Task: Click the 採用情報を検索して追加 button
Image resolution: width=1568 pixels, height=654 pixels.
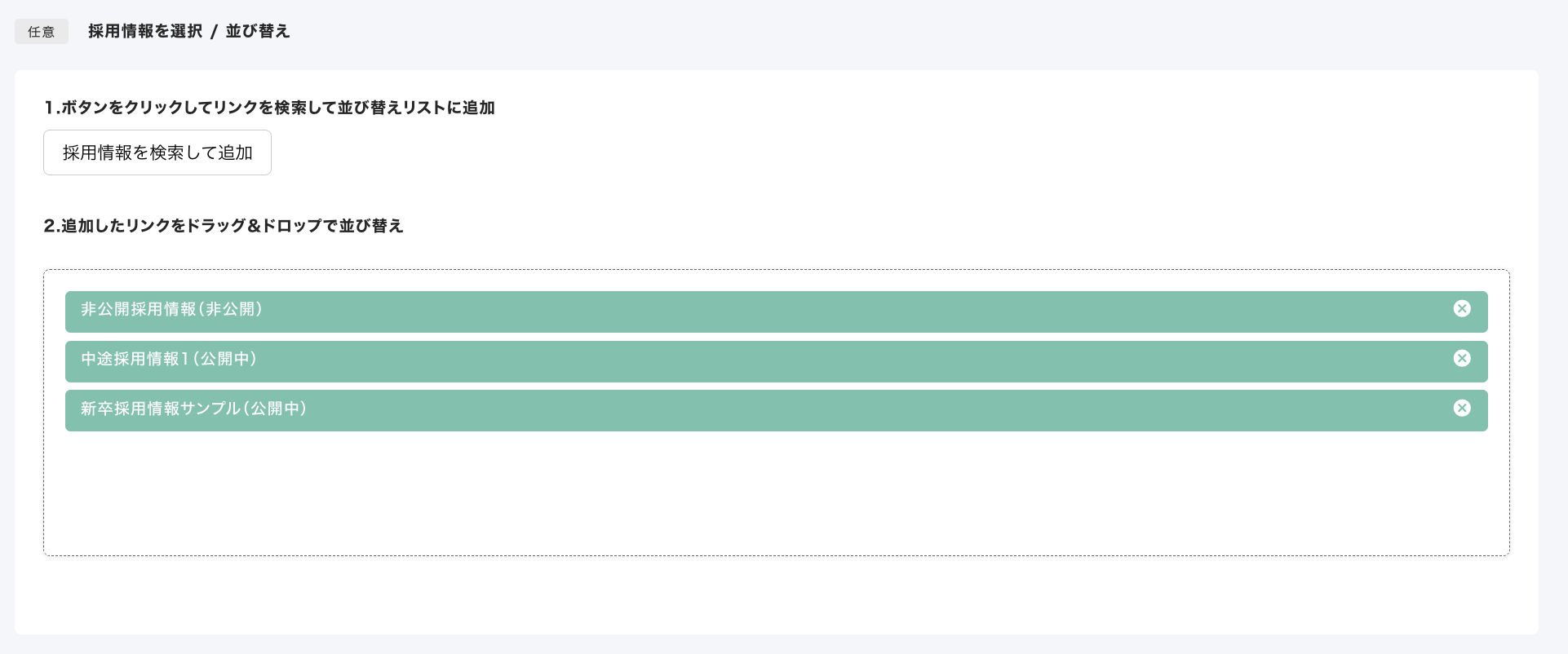Action: click(157, 152)
